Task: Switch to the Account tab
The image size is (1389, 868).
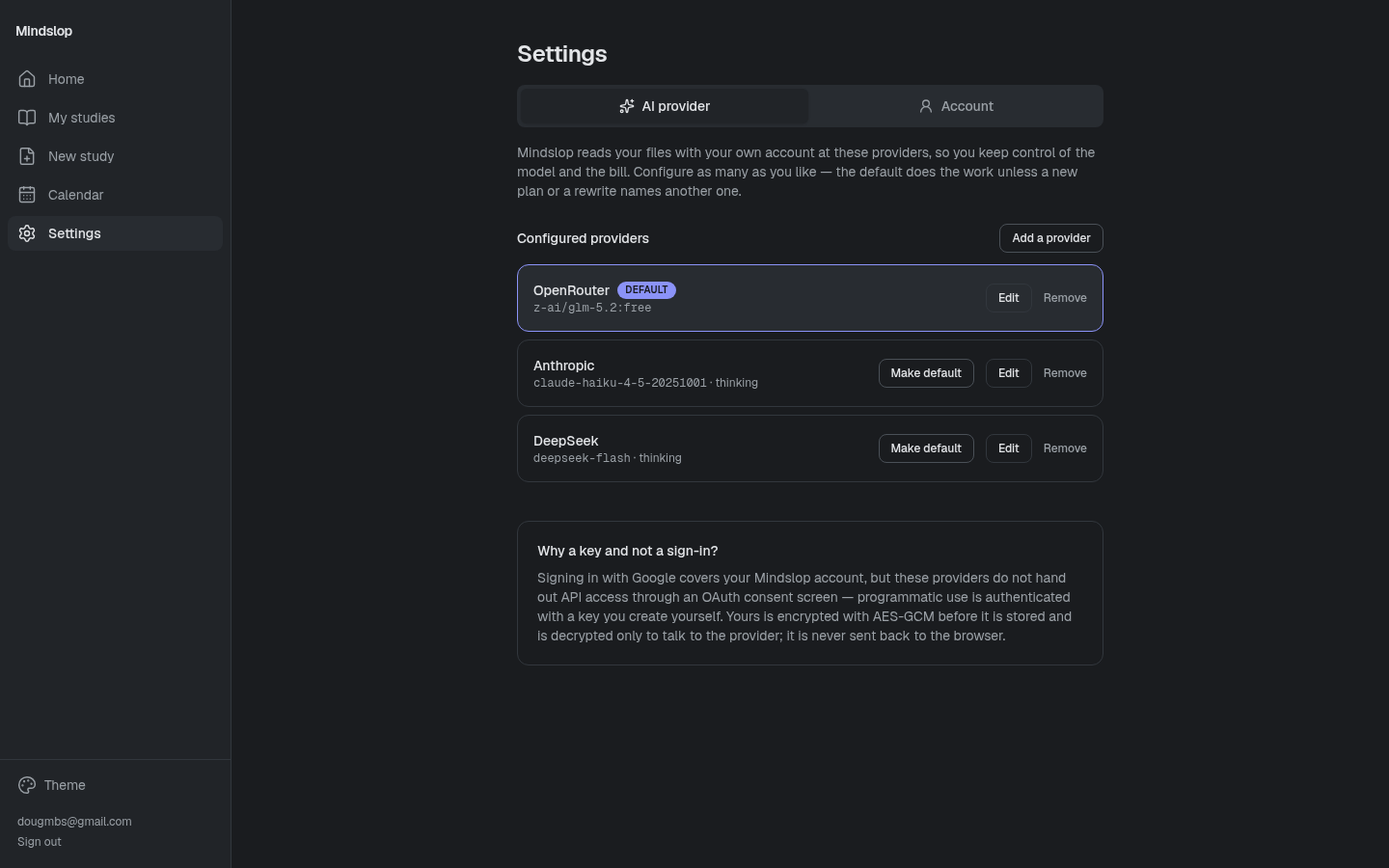Action: coord(956,106)
